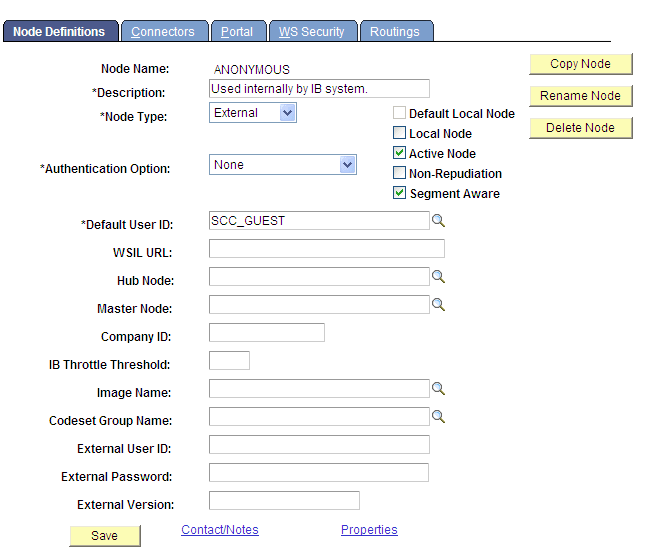Open lookup for Image Name
The width and height of the screenshot is (654, 552).
(438, 388)
